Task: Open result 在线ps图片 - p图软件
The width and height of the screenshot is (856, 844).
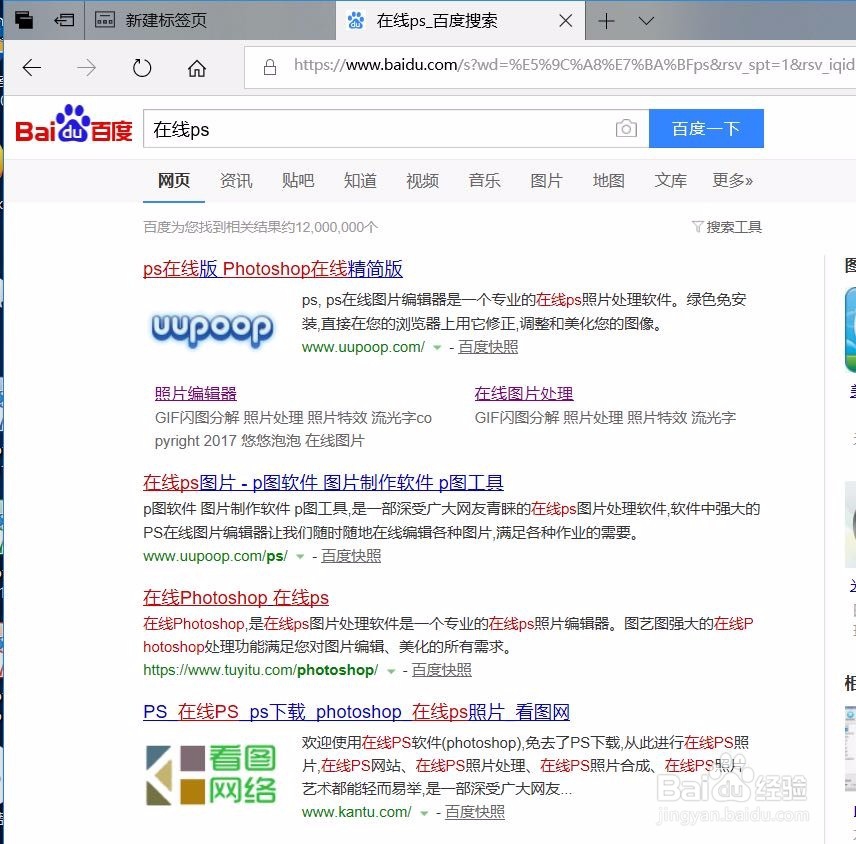Action: [323, 482]
